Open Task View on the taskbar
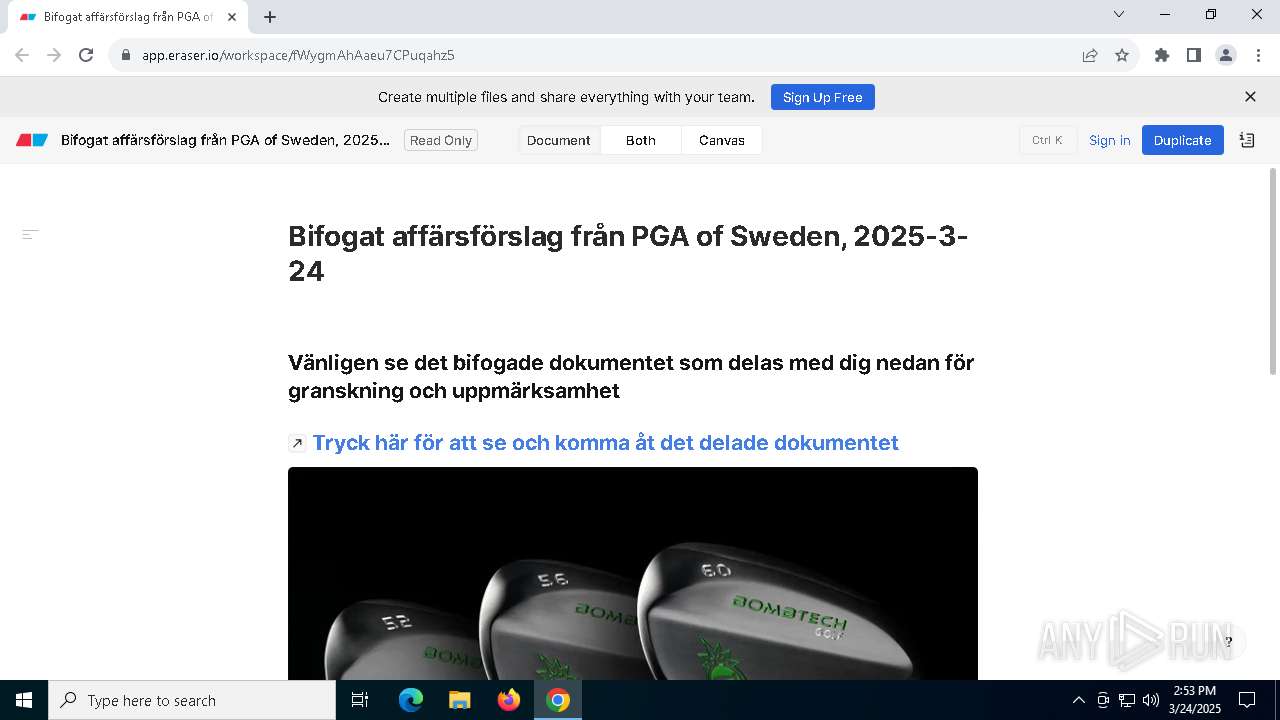Viewport: 1280px width, 720px height. [x=360, y=700]
